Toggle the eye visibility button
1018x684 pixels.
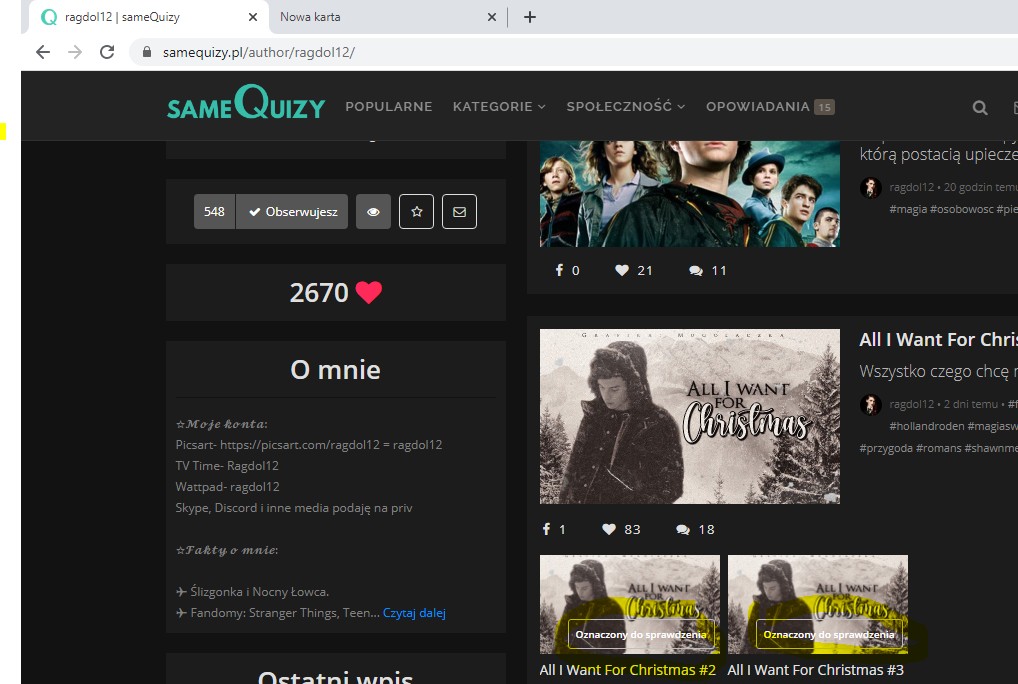point(373,212)
